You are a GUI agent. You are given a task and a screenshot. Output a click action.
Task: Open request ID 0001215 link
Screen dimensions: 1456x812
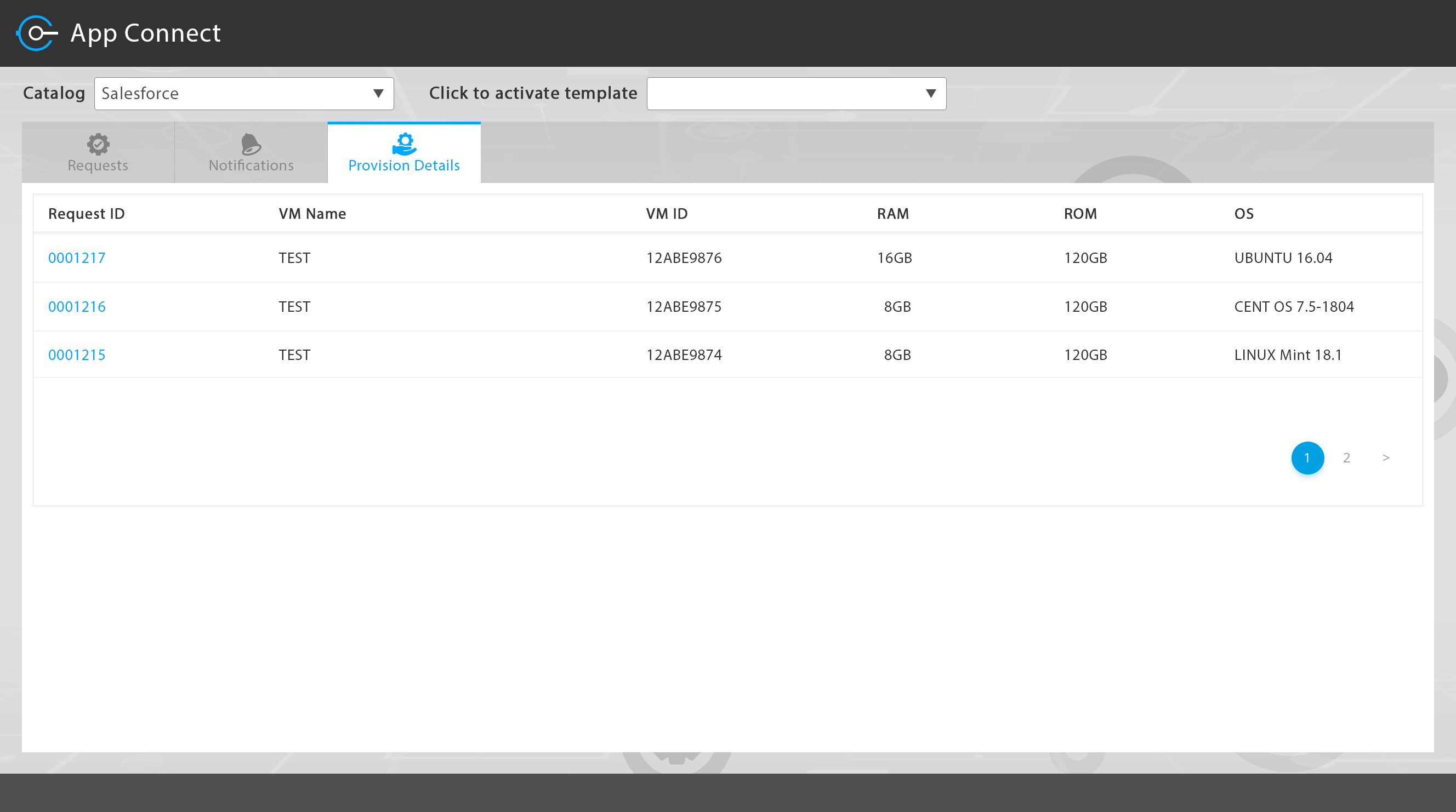pos(77,355)
